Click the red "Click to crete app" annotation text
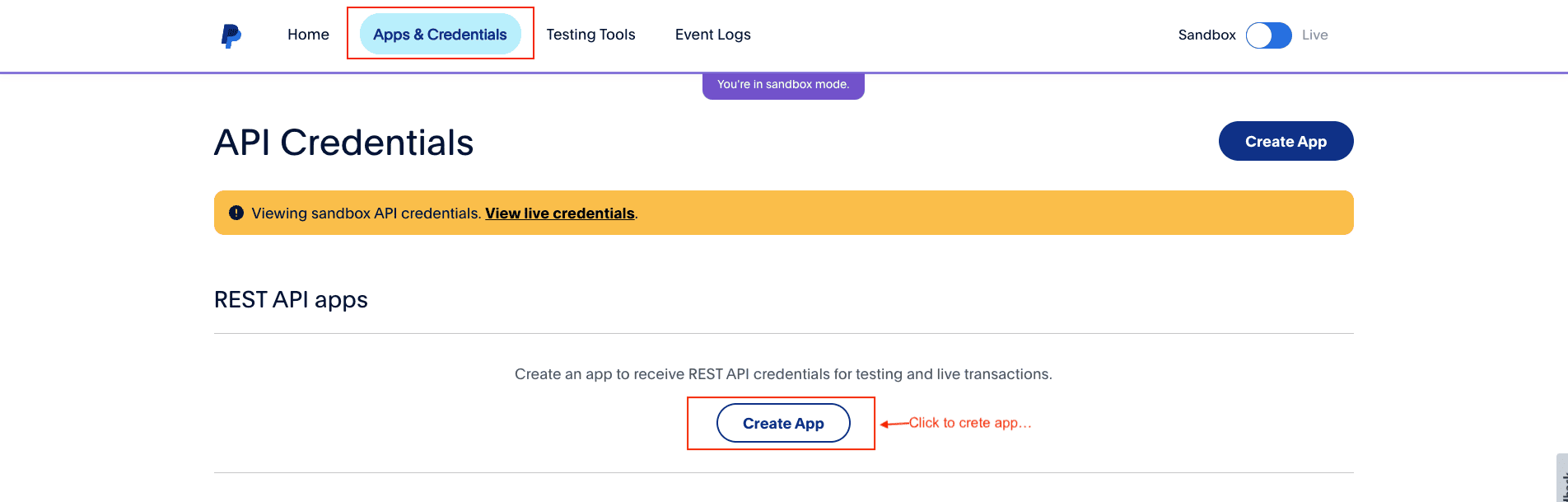 [969, 423]
